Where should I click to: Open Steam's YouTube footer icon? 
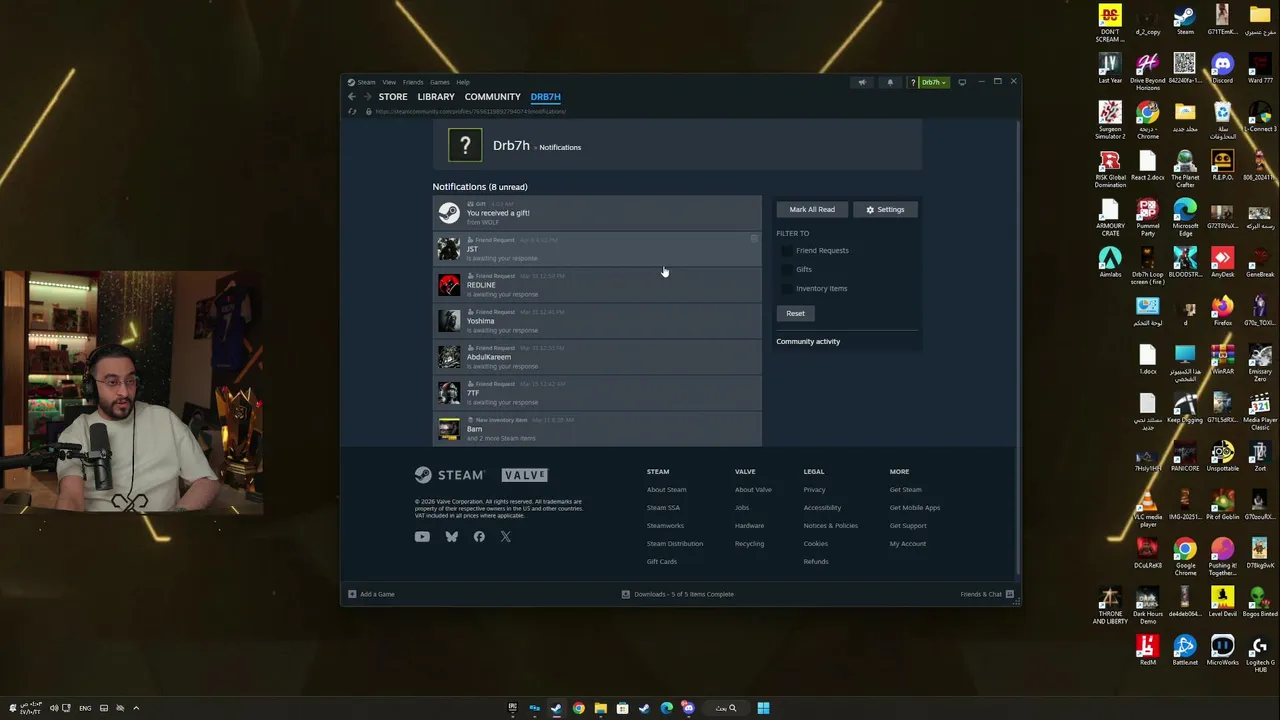click(x=422, y=537)
